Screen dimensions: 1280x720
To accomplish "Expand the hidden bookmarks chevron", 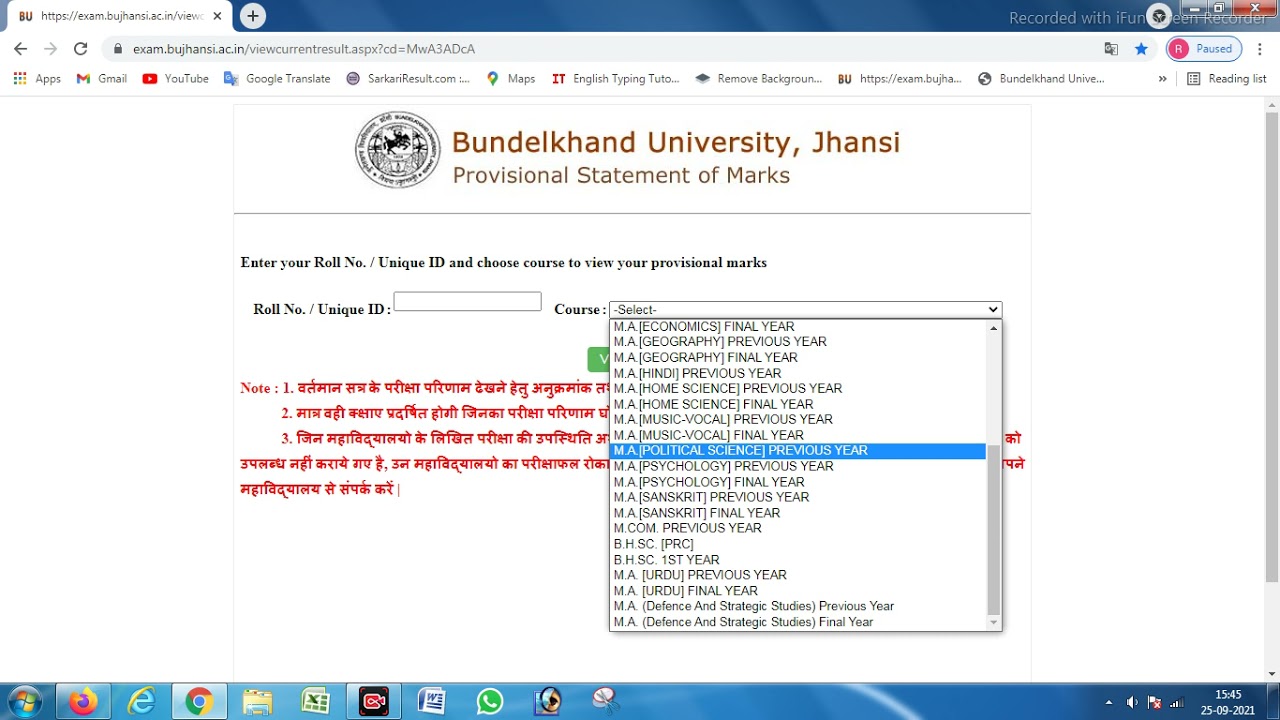I will click(1162, 78).
